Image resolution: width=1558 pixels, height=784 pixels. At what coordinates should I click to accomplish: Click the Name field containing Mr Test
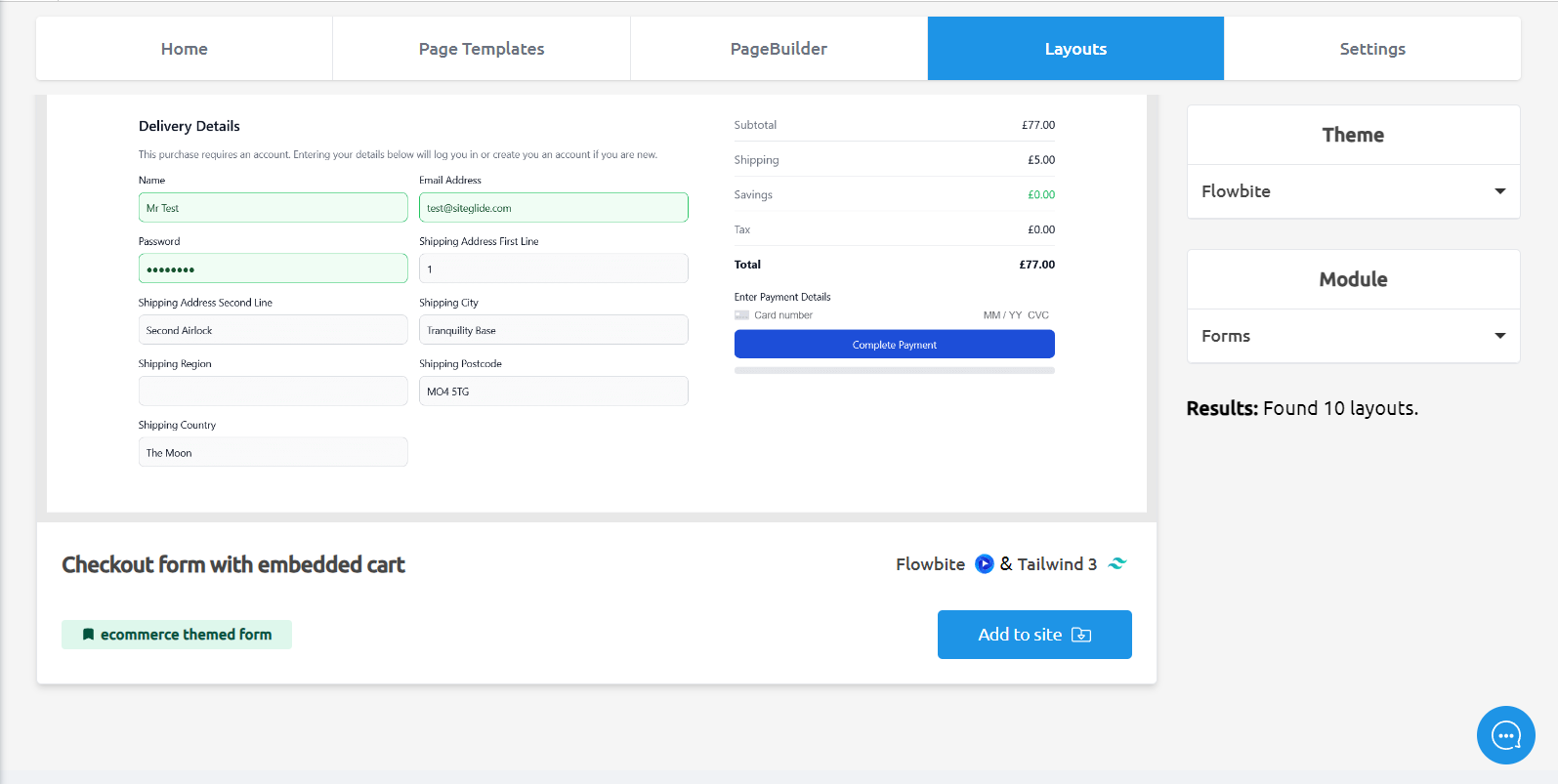[273, 208]
